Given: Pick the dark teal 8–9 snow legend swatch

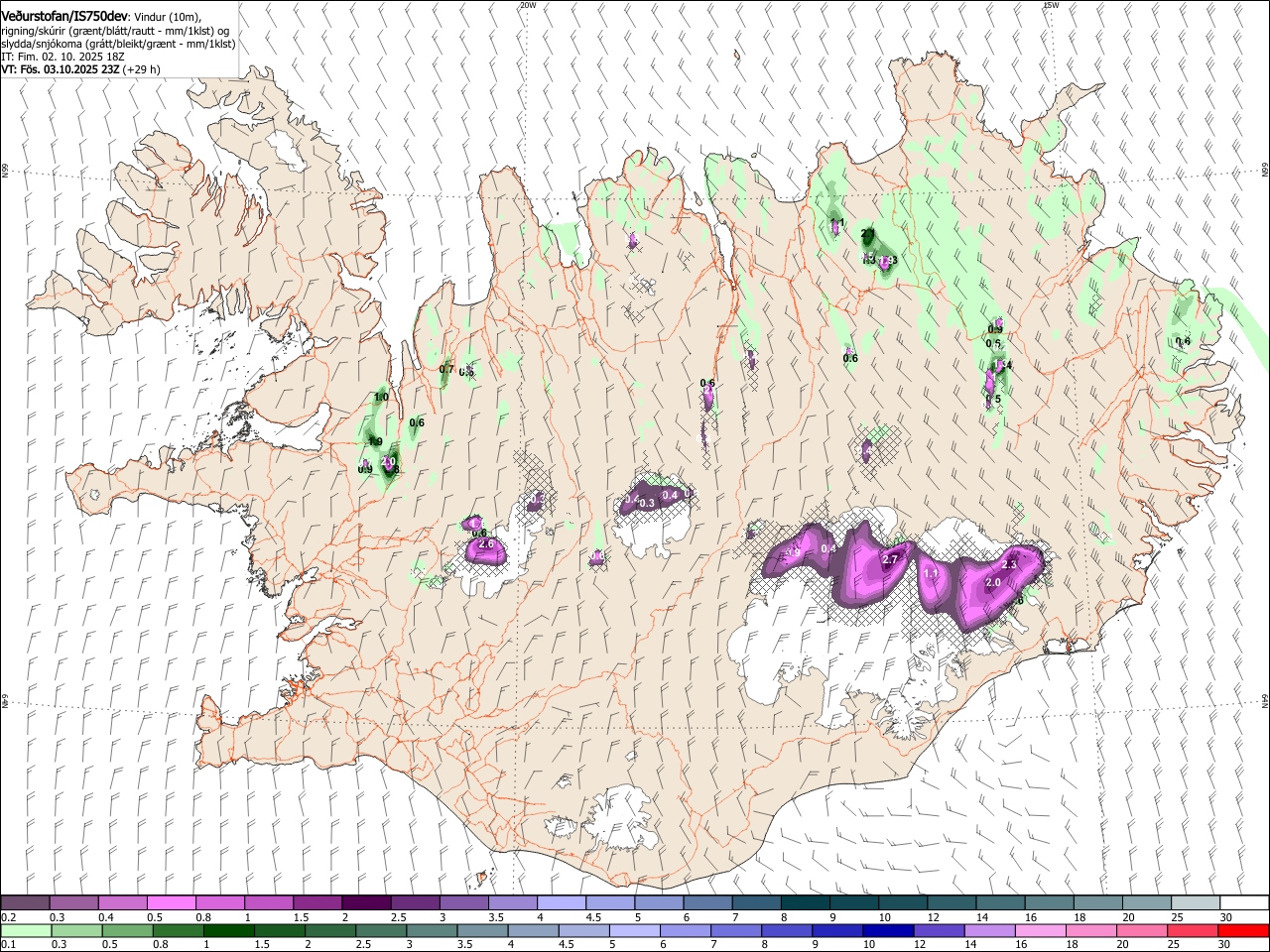Looking at the screenshot, I should [x=804, y=903].
